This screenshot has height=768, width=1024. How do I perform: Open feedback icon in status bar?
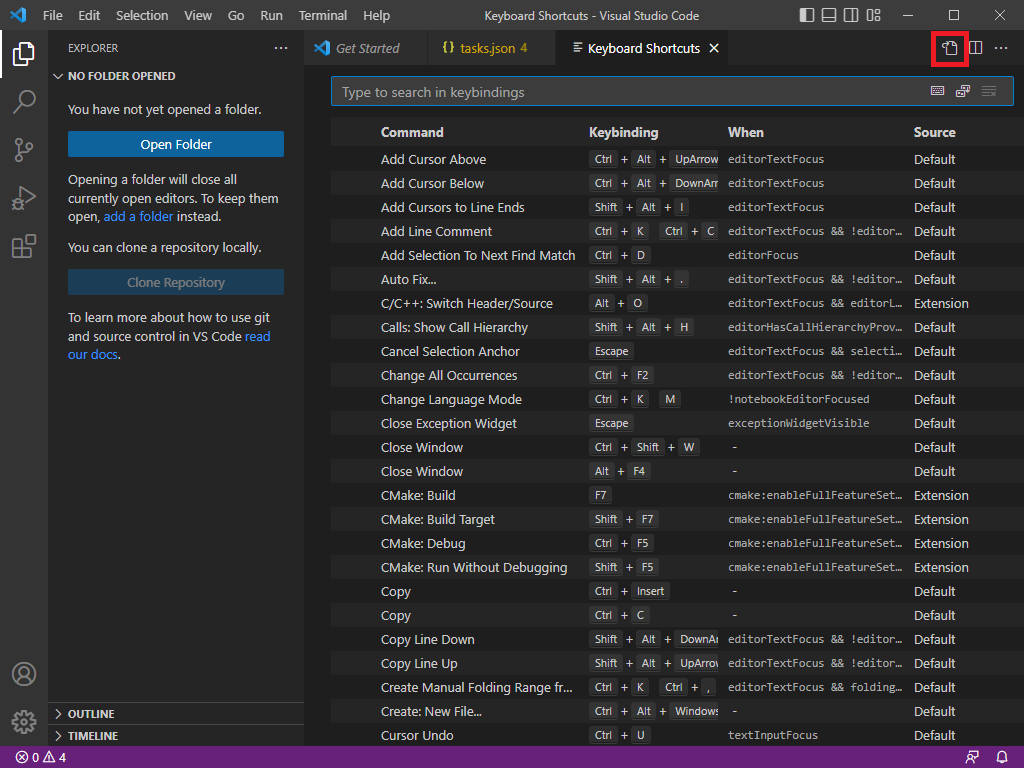coord(972,758)
